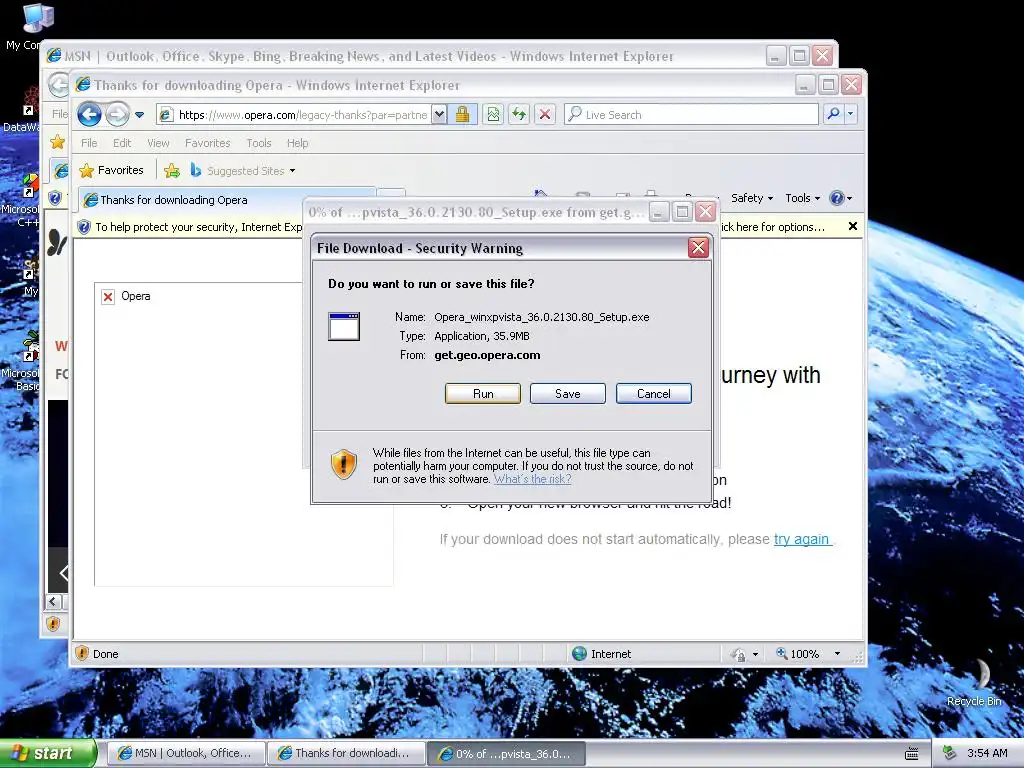Viewport: 1024px width, 768px height.
Task: Open the Favorites menu
Action: coord(208,143)
